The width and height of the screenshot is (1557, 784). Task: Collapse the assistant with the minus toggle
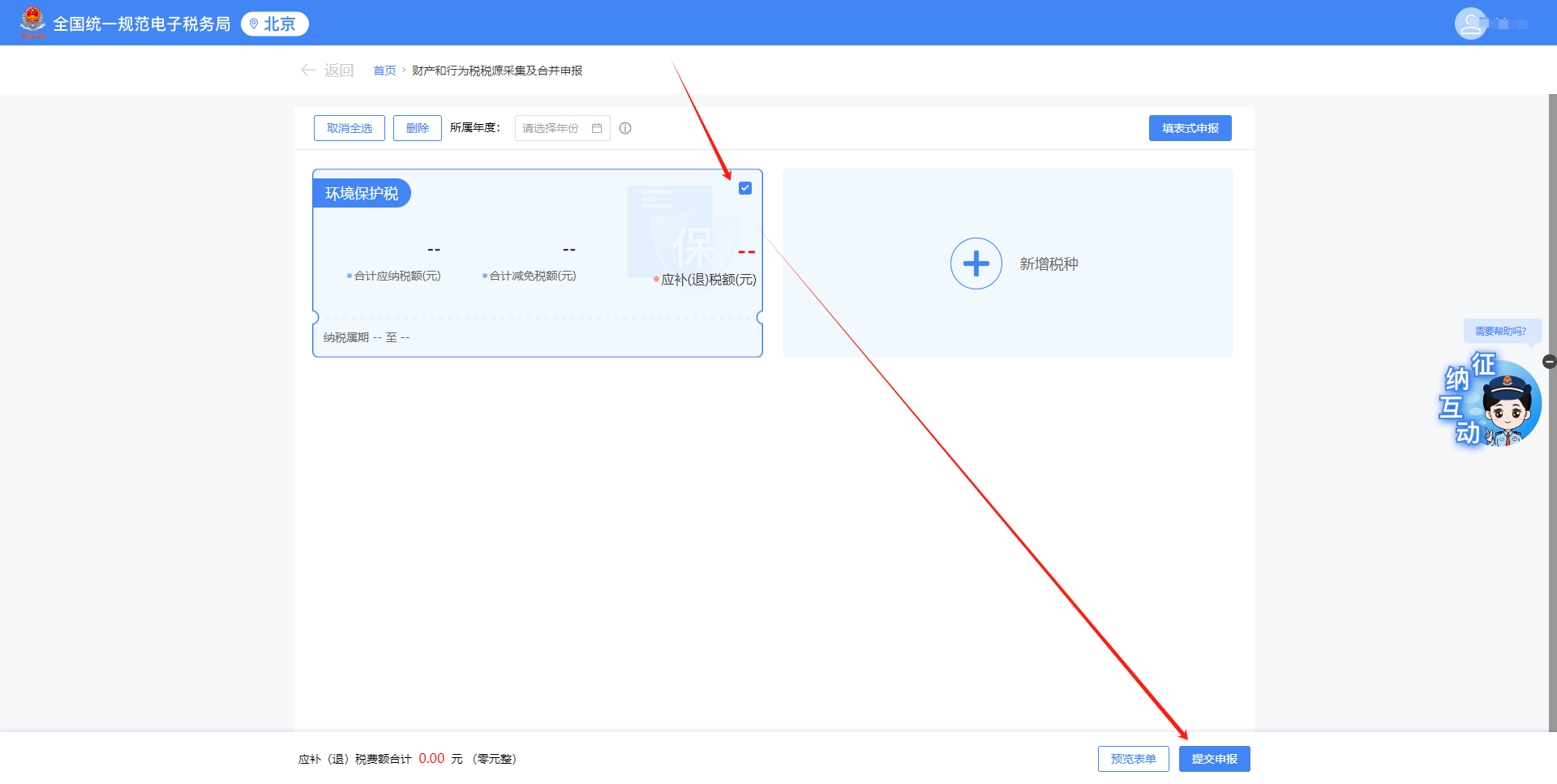pyautogui.click(x=1550, y=362)
